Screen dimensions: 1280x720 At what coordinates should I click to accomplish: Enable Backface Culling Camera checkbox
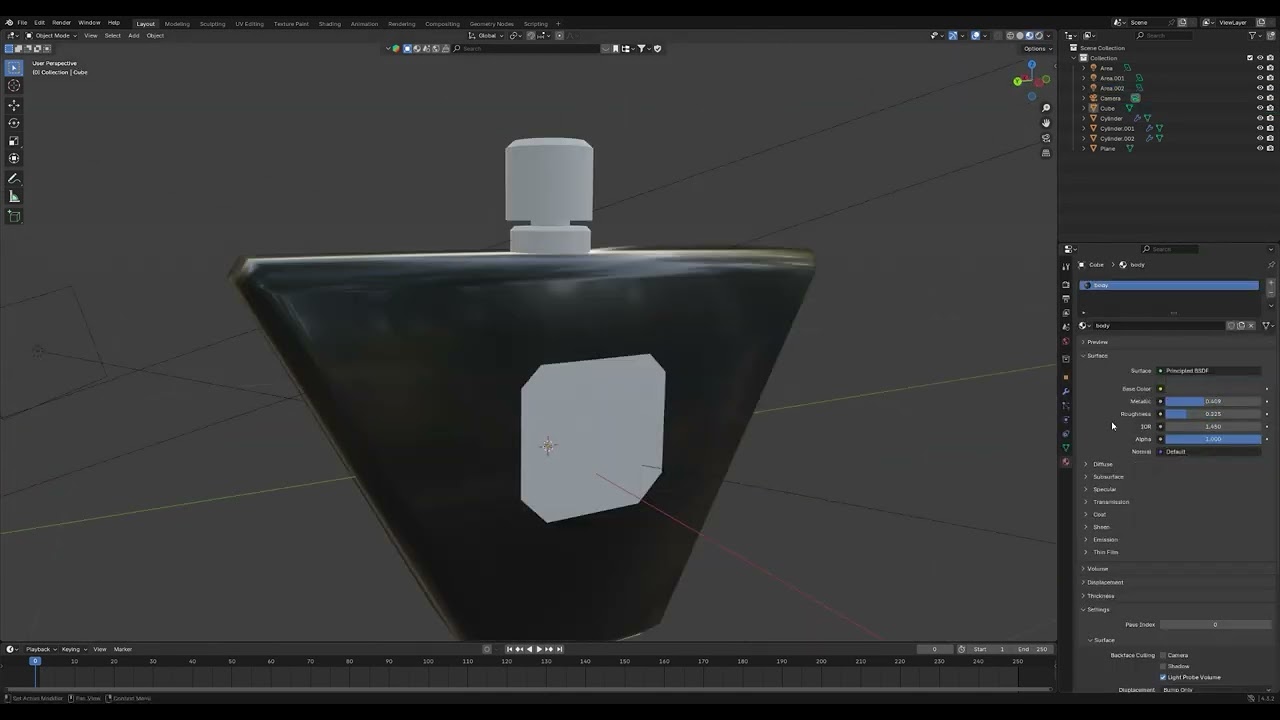click(x=1163, y=655)
